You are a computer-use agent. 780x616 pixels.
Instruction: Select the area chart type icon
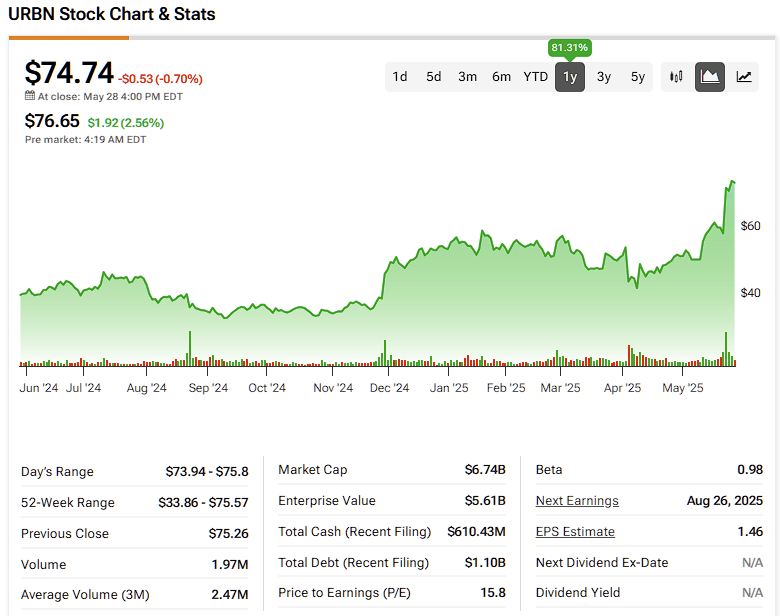tap(710, 77)
